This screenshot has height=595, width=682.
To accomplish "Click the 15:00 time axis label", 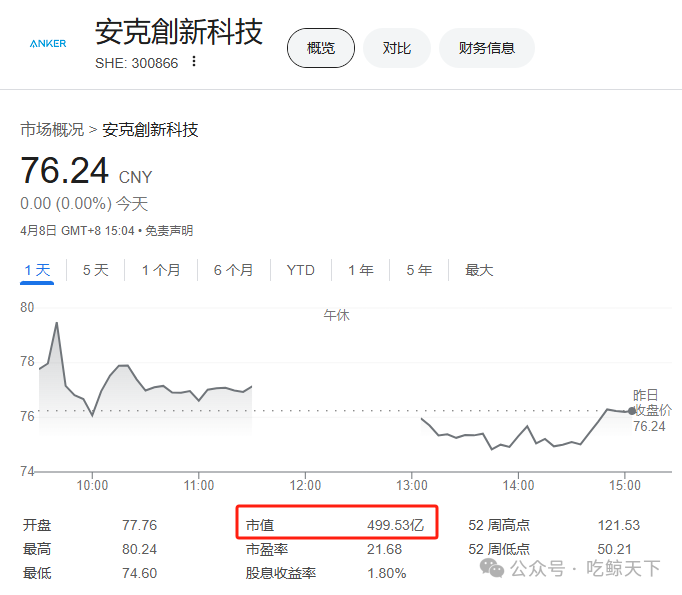I will [x=625, y=485].
